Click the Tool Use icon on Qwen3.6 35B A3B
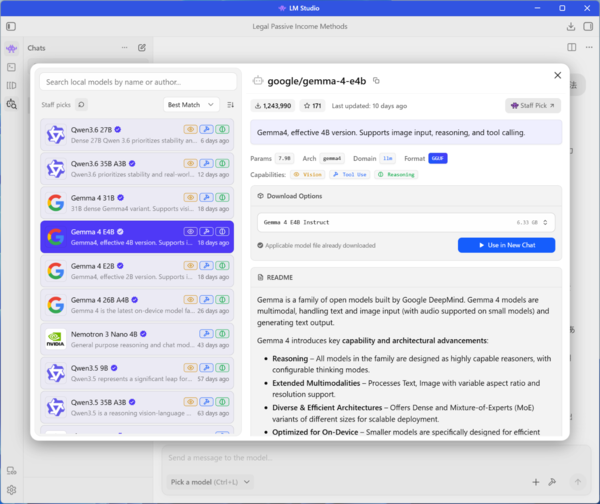 coord(206,163)
